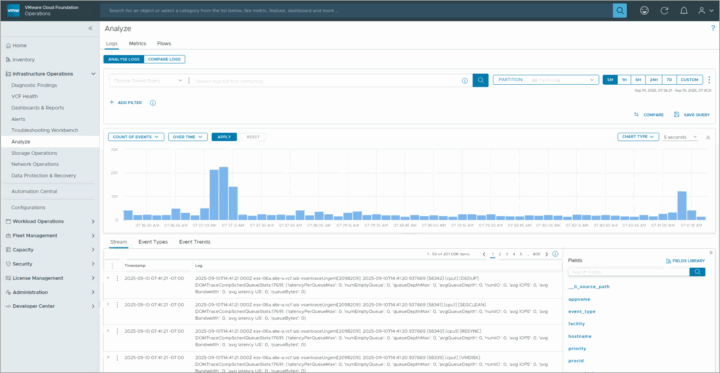Open the three-dot time range options
Screen dimensions: 720x373
709,80
